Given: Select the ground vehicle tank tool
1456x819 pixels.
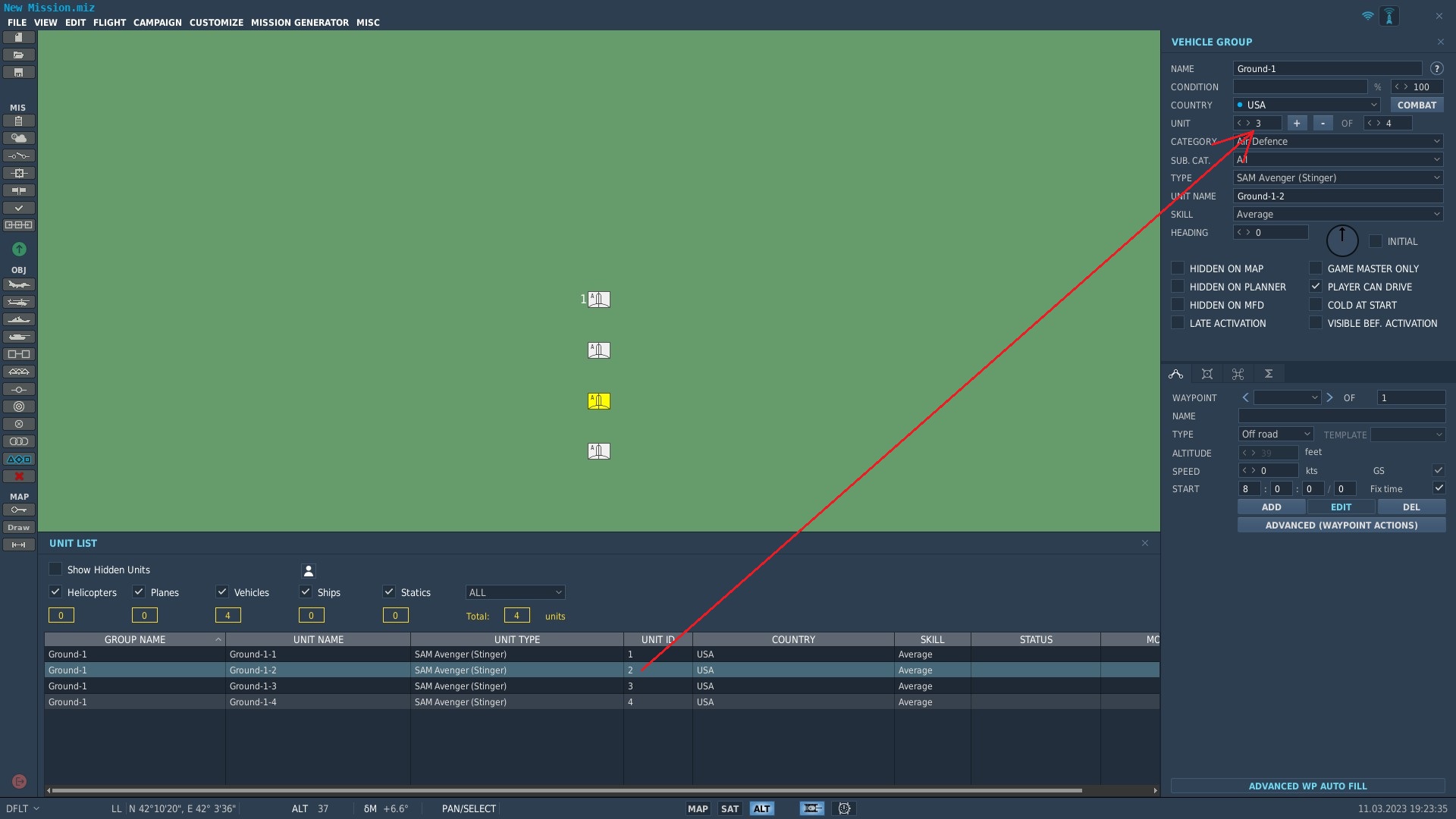Looking at the screenshot, I should (x=18, y=337).
